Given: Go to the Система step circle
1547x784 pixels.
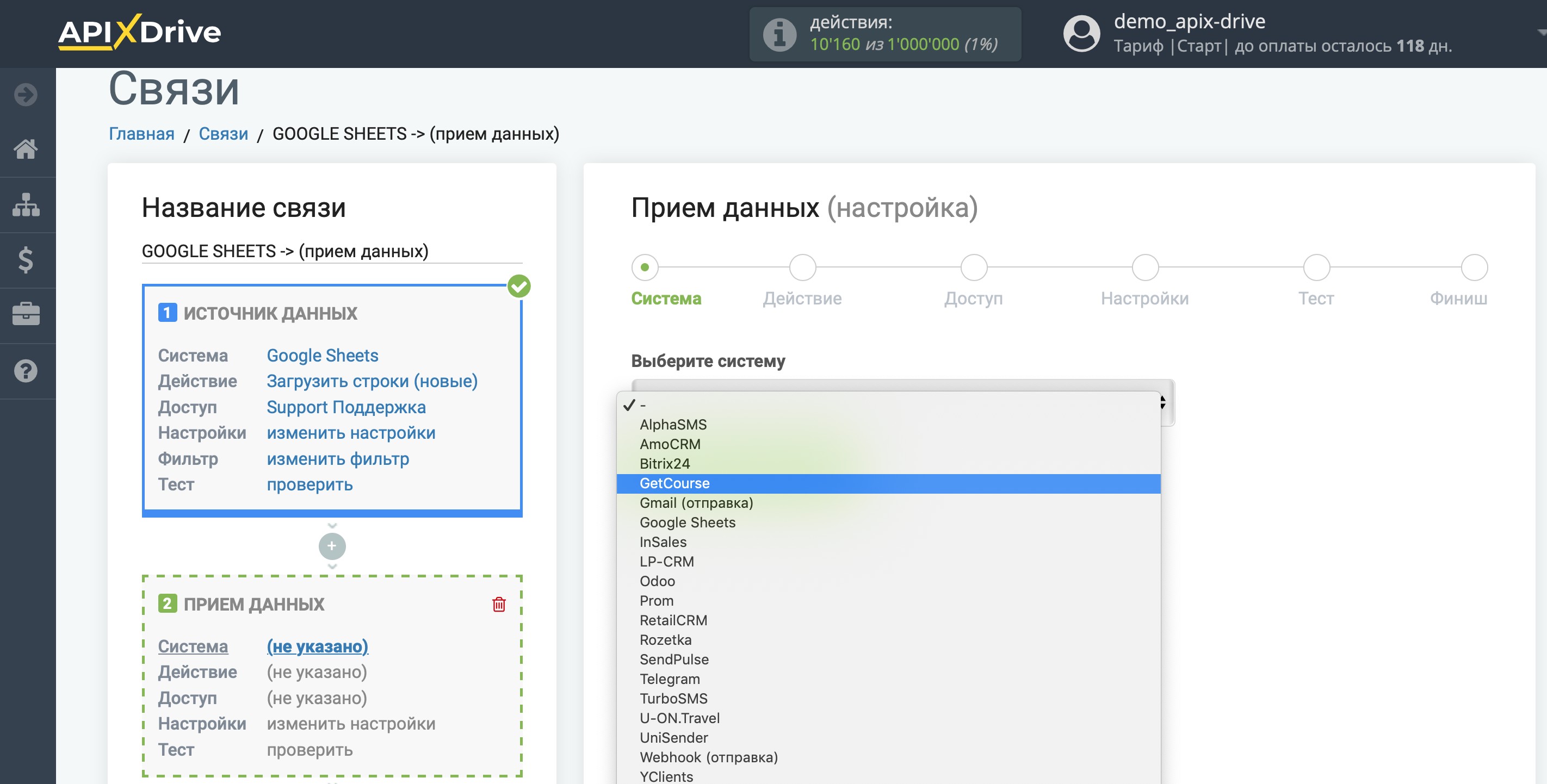Looking at the screenshot, I should click(645, 267).
